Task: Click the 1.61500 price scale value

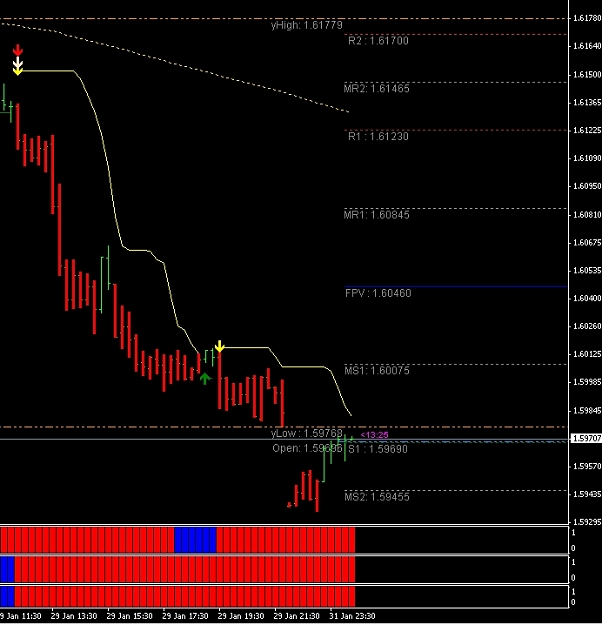Action: pos(587,75)
